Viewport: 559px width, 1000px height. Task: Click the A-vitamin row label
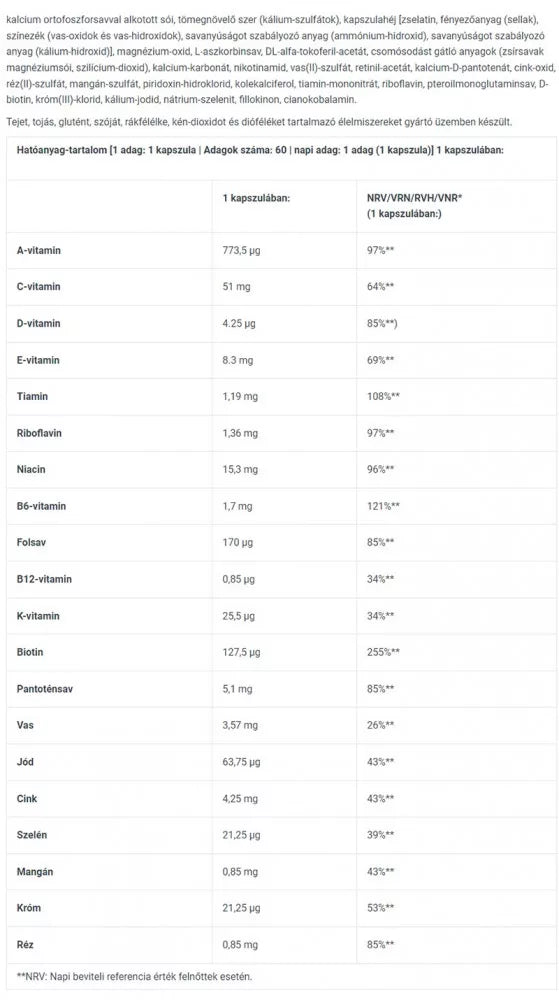(39, 250)
